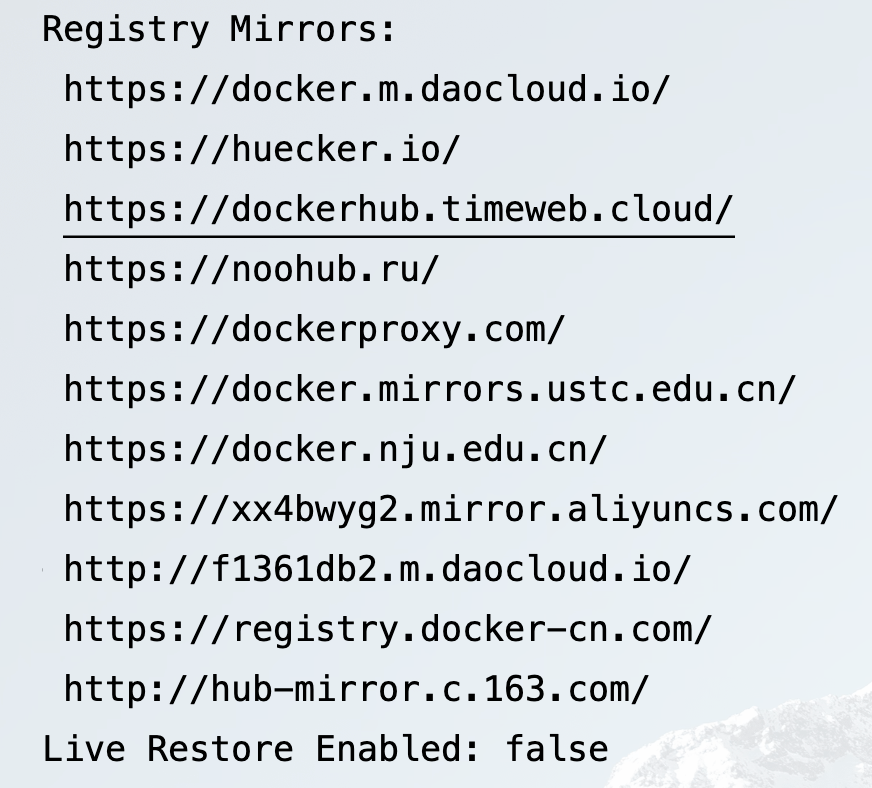The height and width of the screenshot is (788, 872).
Task: Open the underlined dockerhub.timeweb.cloud link
Action: tap(399, 210)
